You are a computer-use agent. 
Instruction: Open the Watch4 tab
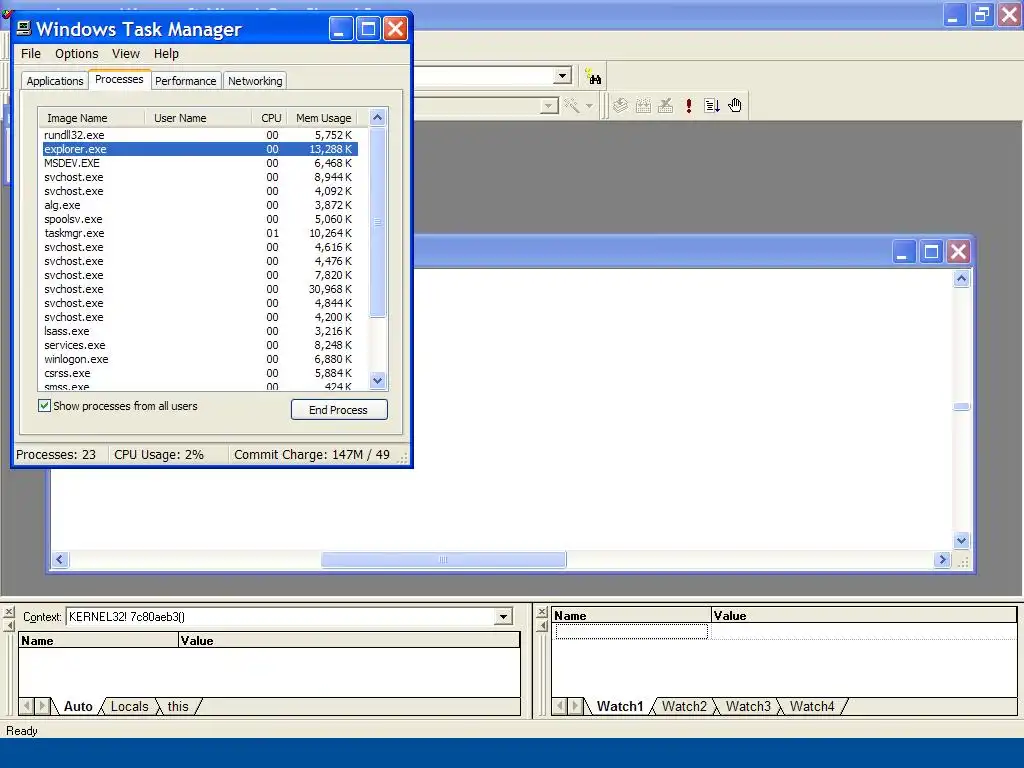coord(812,706)
